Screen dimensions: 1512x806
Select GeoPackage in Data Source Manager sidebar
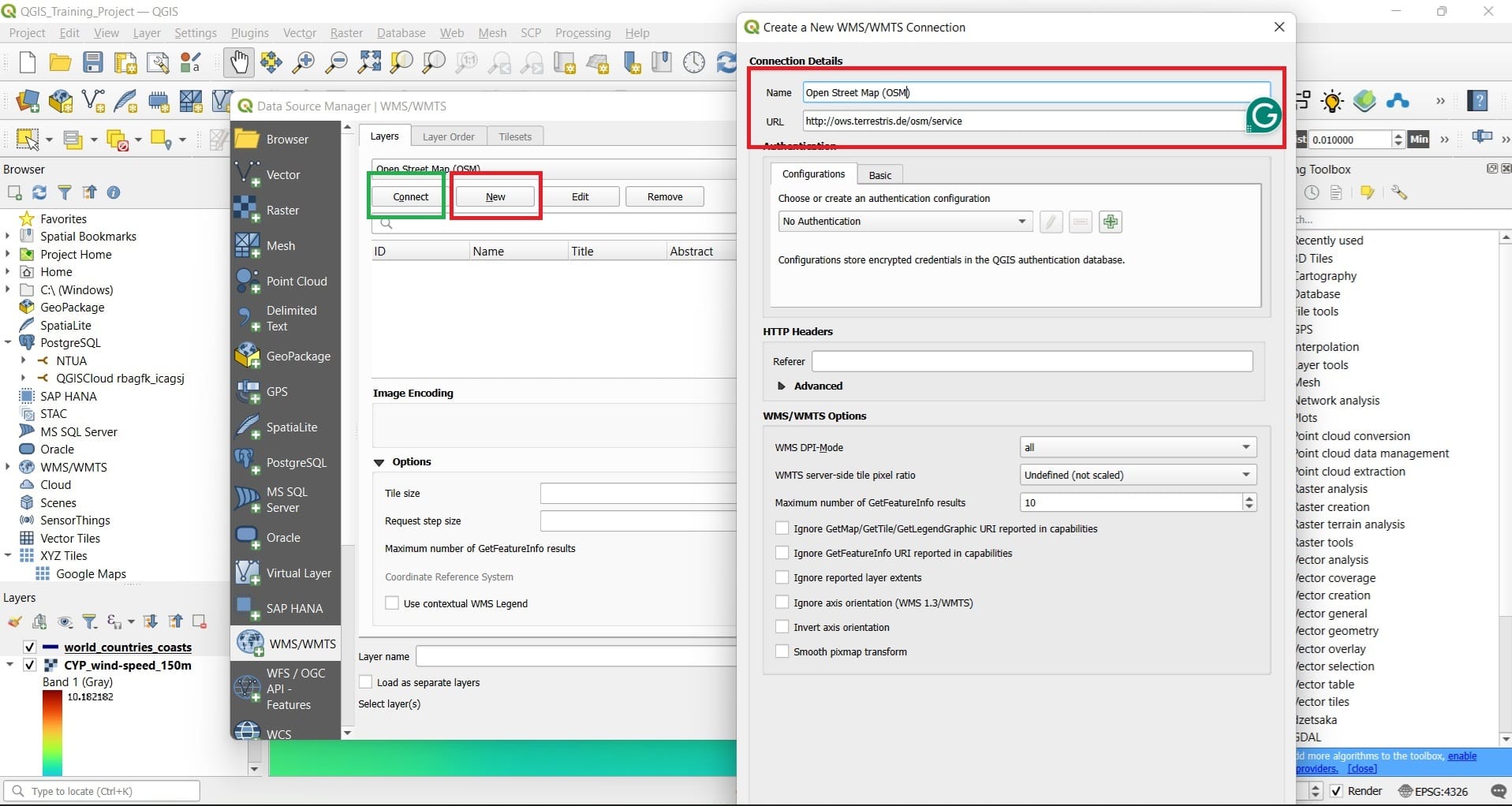click(x=286, y=356)
